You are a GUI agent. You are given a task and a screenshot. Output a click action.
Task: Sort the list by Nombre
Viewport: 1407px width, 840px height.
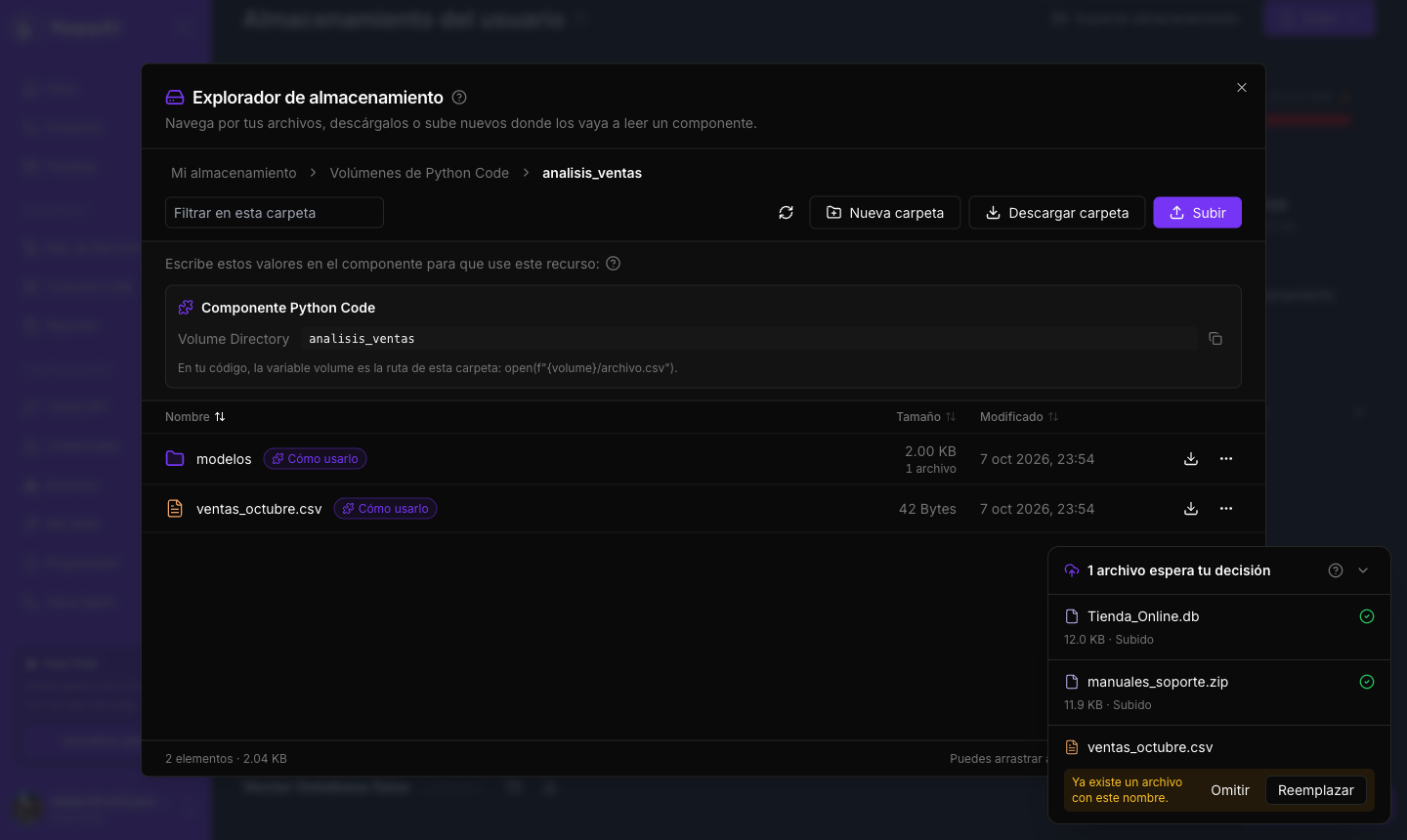pos(195,417)
